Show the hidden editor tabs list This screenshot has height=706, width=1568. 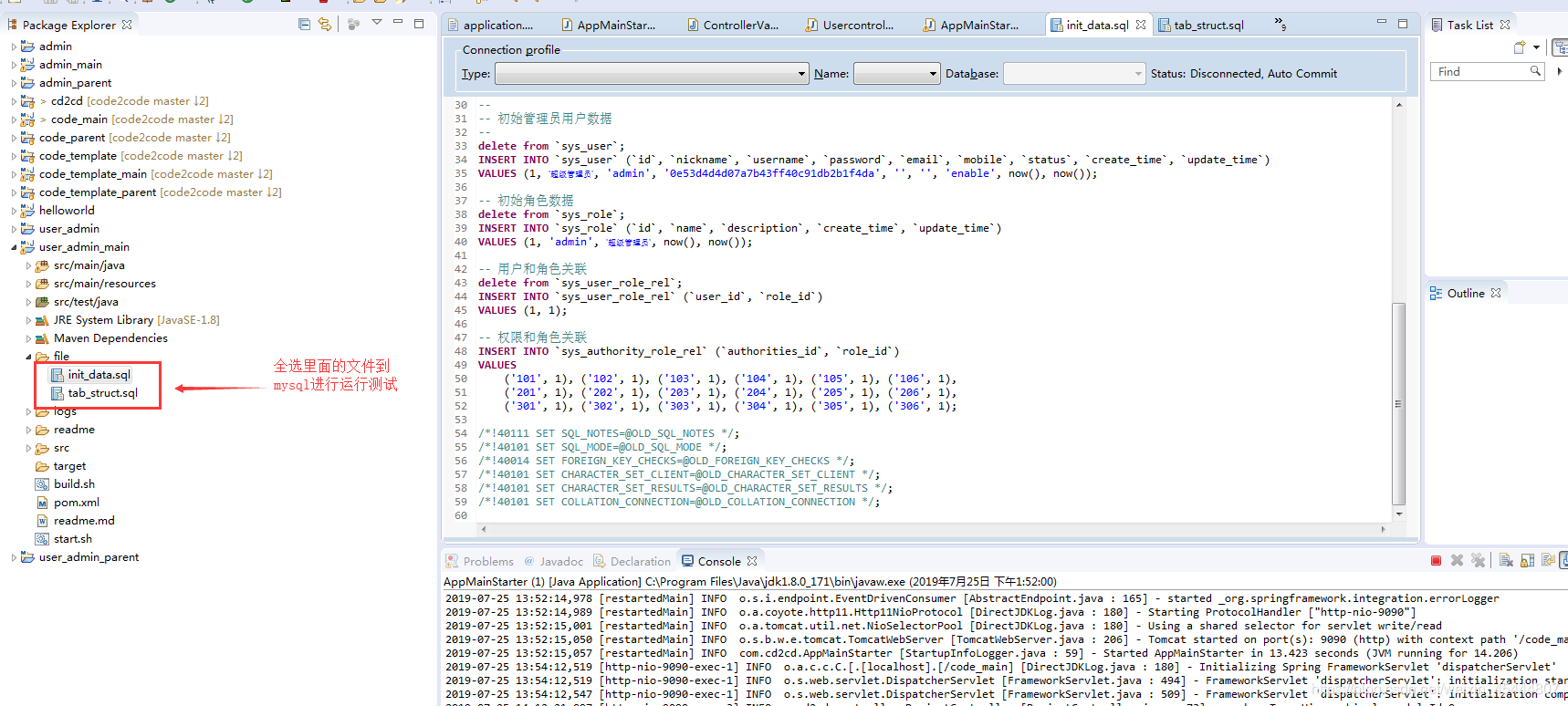(1281, 24)
